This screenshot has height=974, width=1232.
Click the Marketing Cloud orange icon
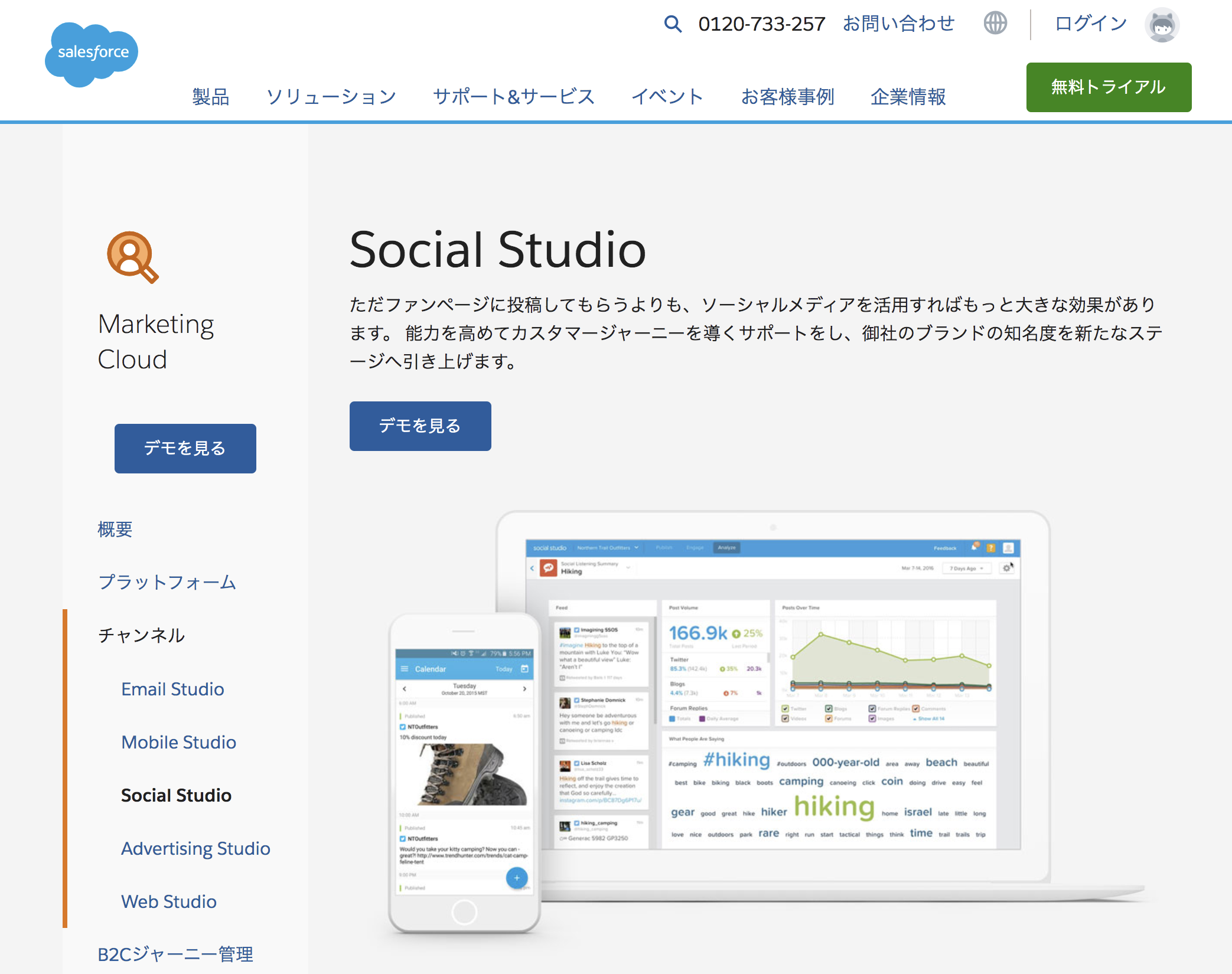[x=133, y=257]
